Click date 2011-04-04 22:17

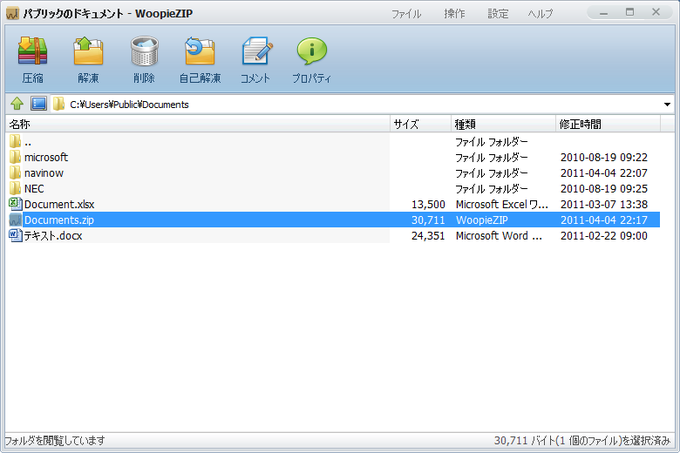point(604,220)
